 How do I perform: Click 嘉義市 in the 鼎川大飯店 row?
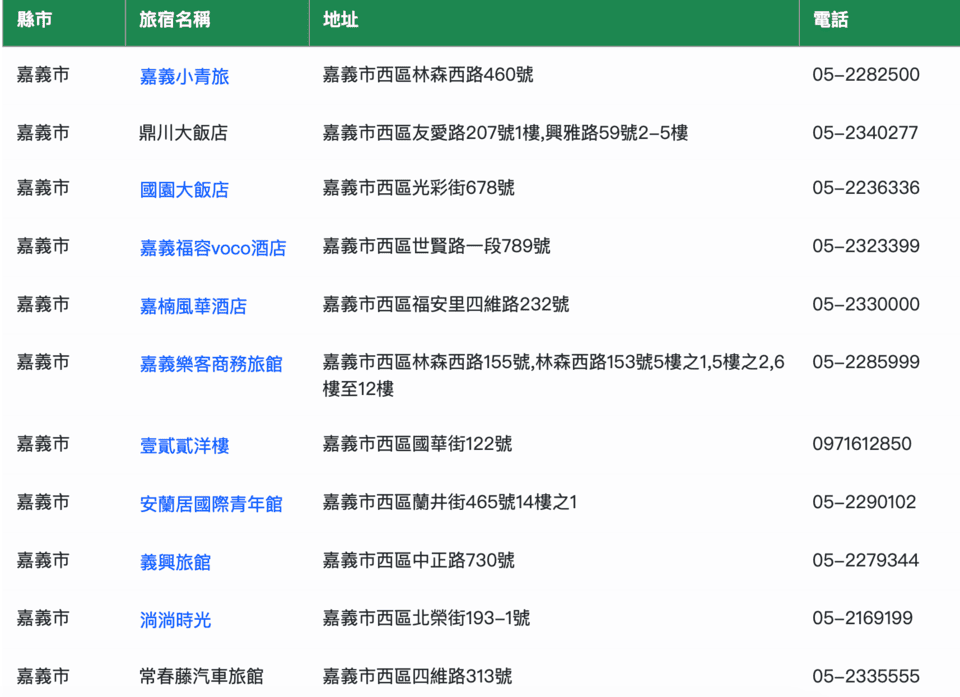43,132
